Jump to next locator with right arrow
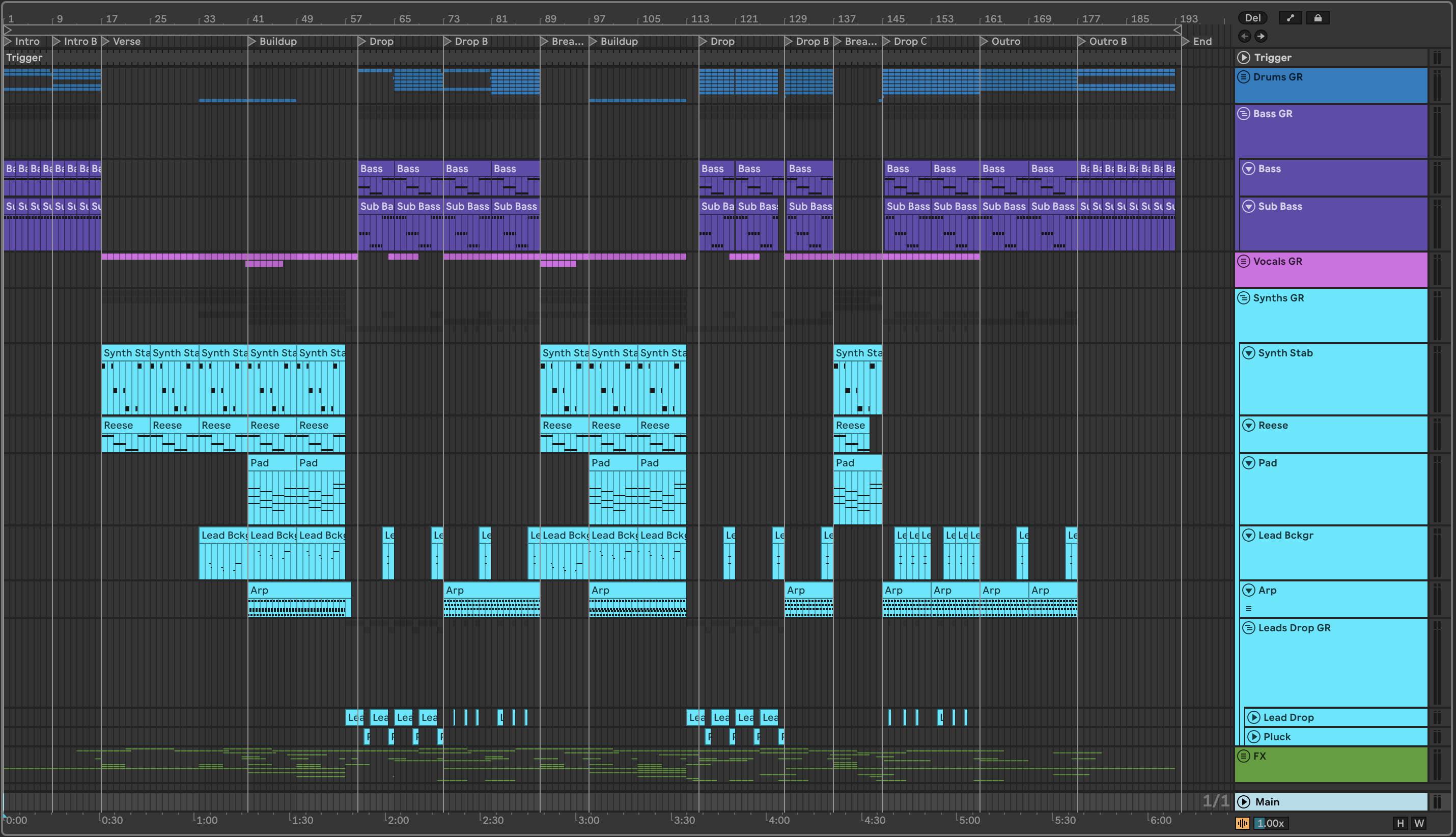The height and width of the screenshot is (837, 1456). click(1261, 36)
